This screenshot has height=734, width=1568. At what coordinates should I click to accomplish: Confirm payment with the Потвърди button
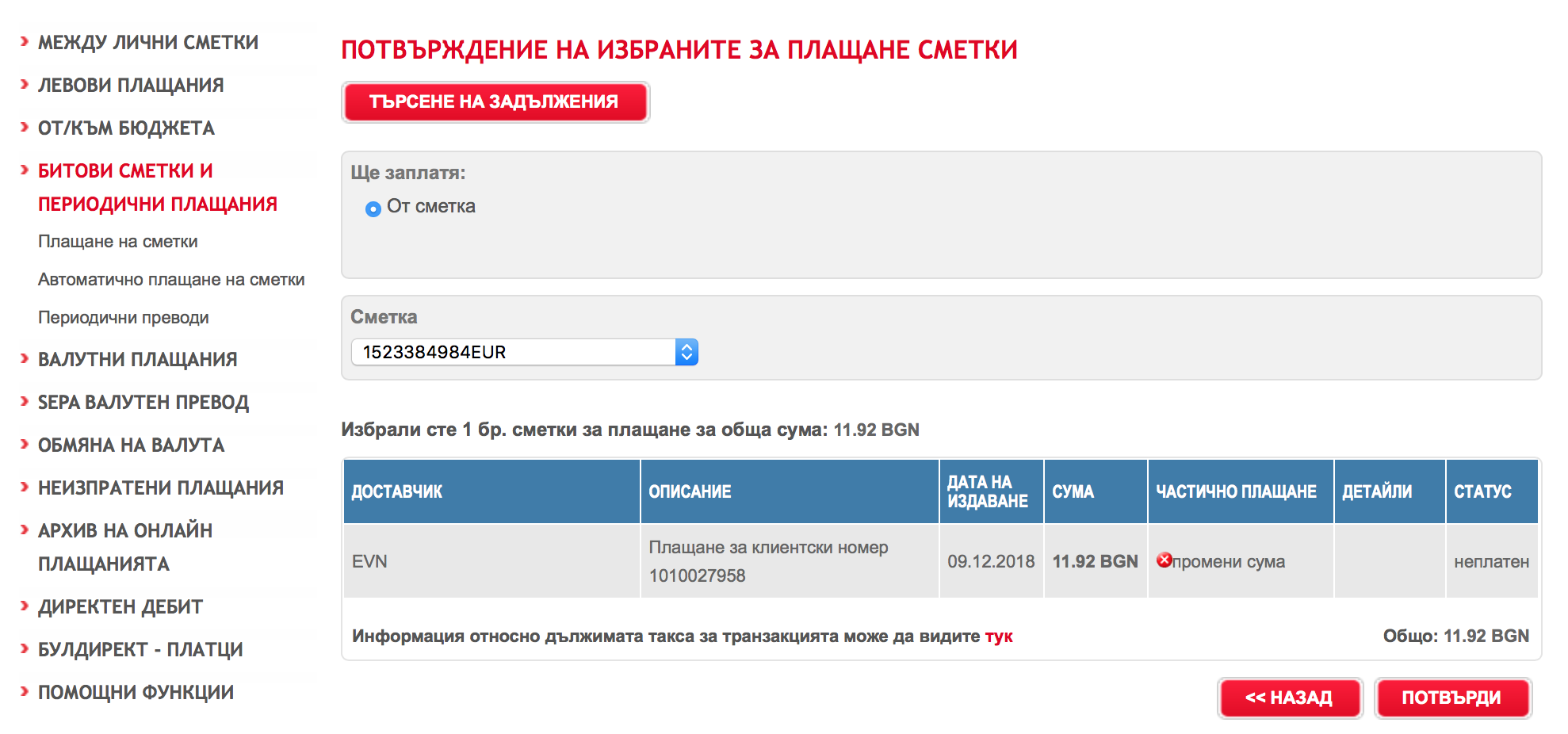tap(1452, 698)
